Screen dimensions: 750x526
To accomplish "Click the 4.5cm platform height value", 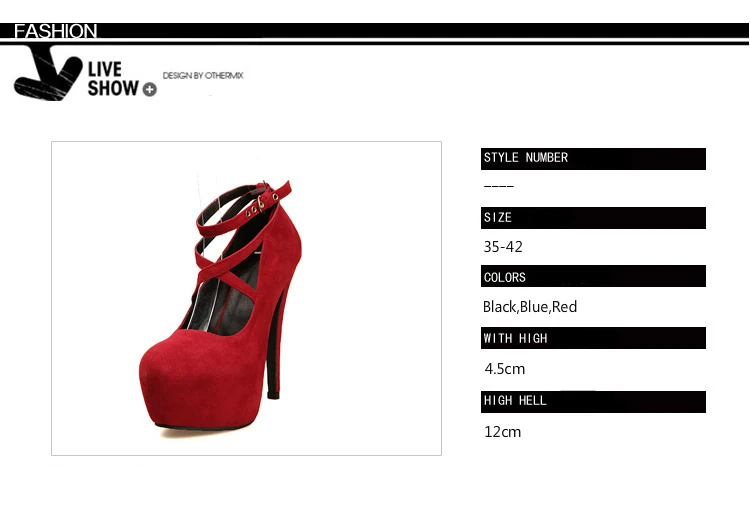I will pos(505,369).
